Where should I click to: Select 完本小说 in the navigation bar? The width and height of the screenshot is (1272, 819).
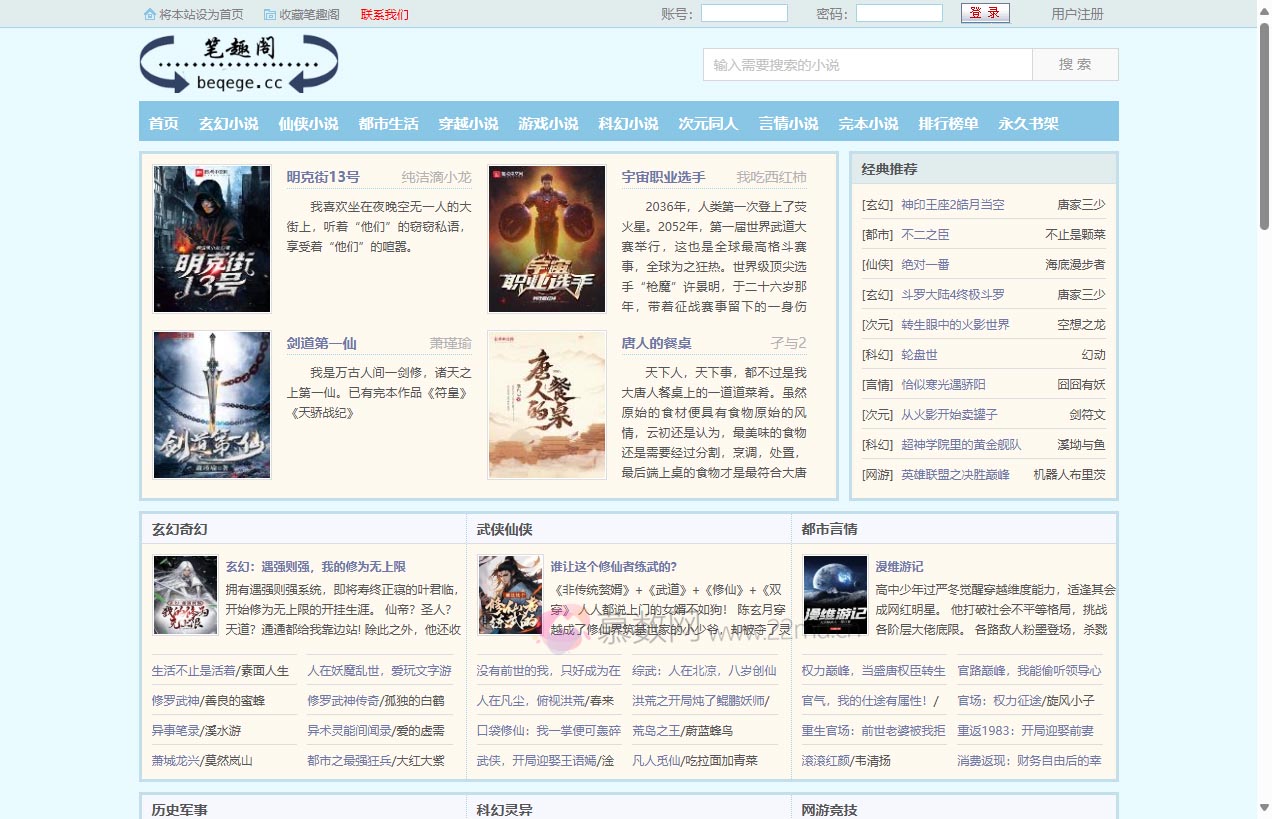coord(868,124)
